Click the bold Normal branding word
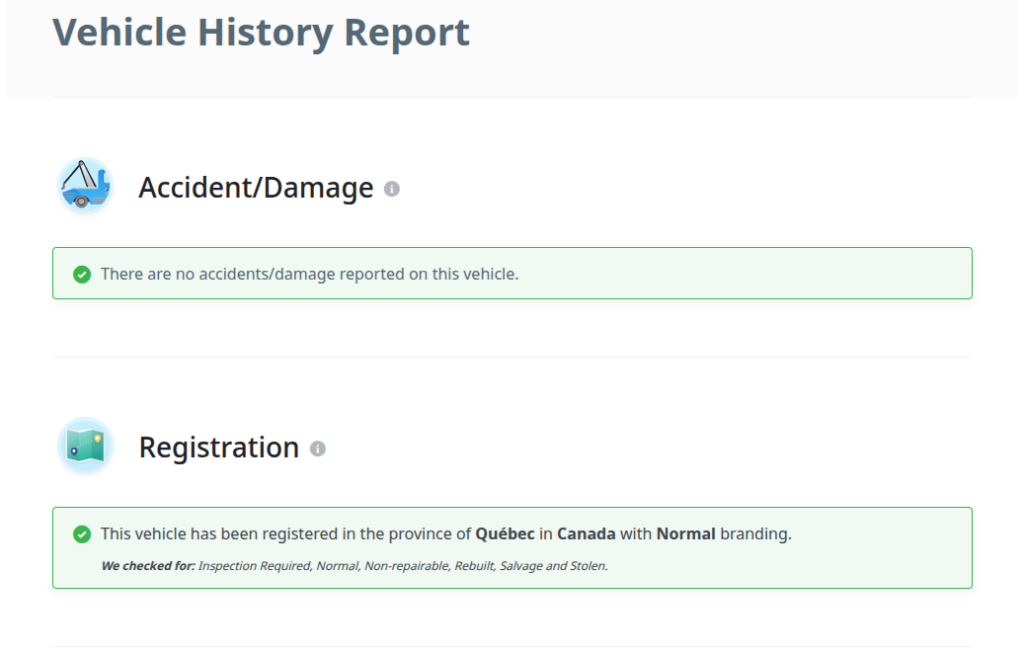 685,534
